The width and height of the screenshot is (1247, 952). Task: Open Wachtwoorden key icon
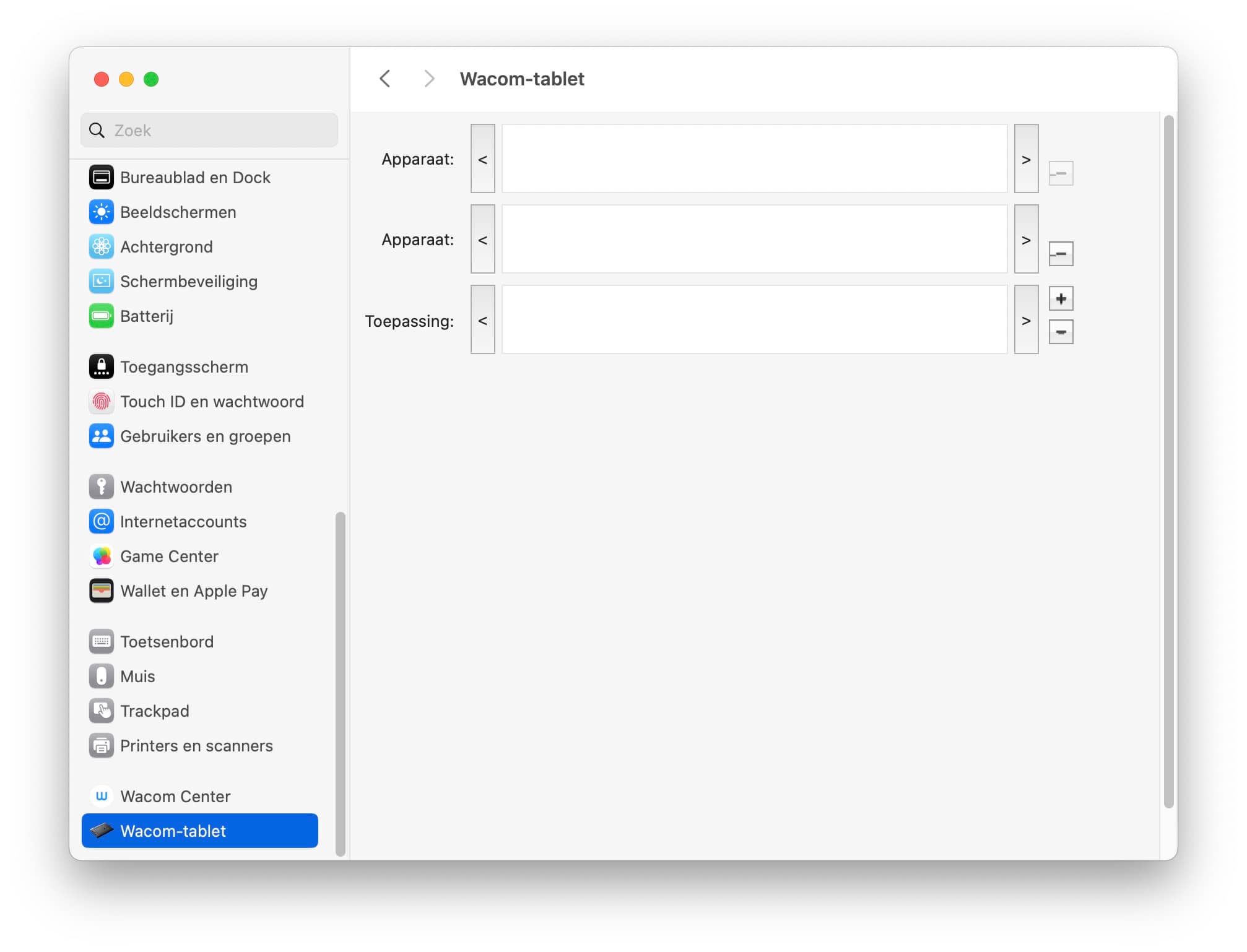(102, 487)
